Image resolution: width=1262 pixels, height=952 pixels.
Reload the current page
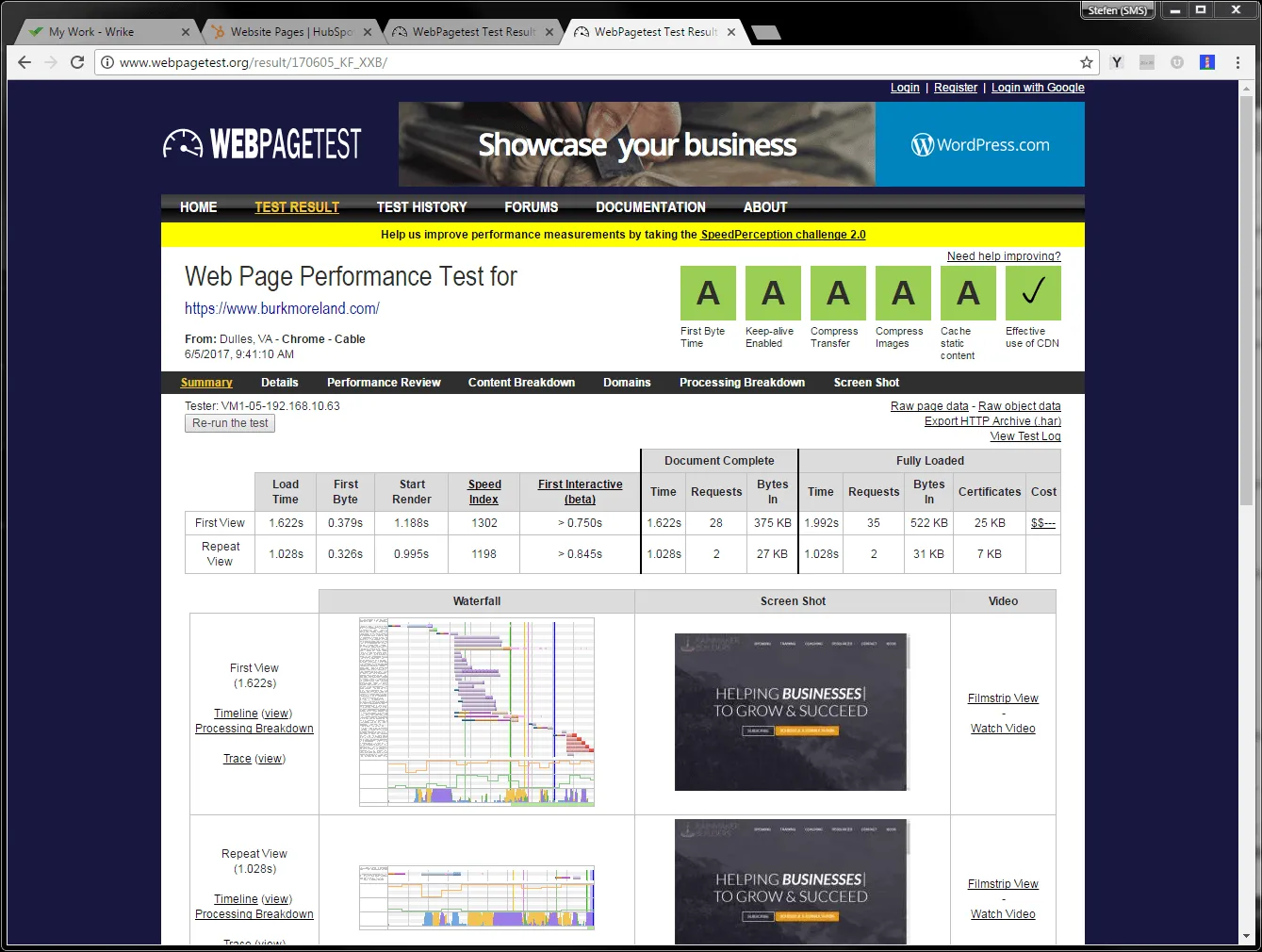[x=77, y=62]
